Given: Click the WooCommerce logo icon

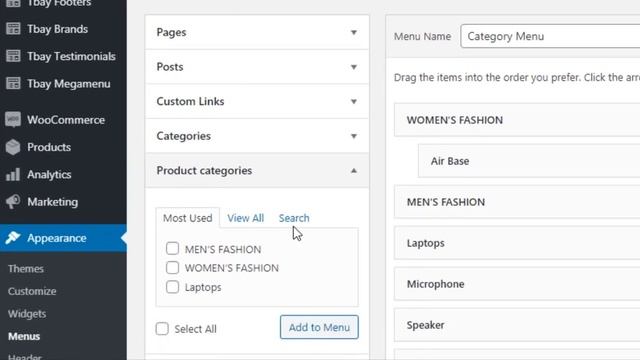Looking at the screenshot, I should coord(13,120).
